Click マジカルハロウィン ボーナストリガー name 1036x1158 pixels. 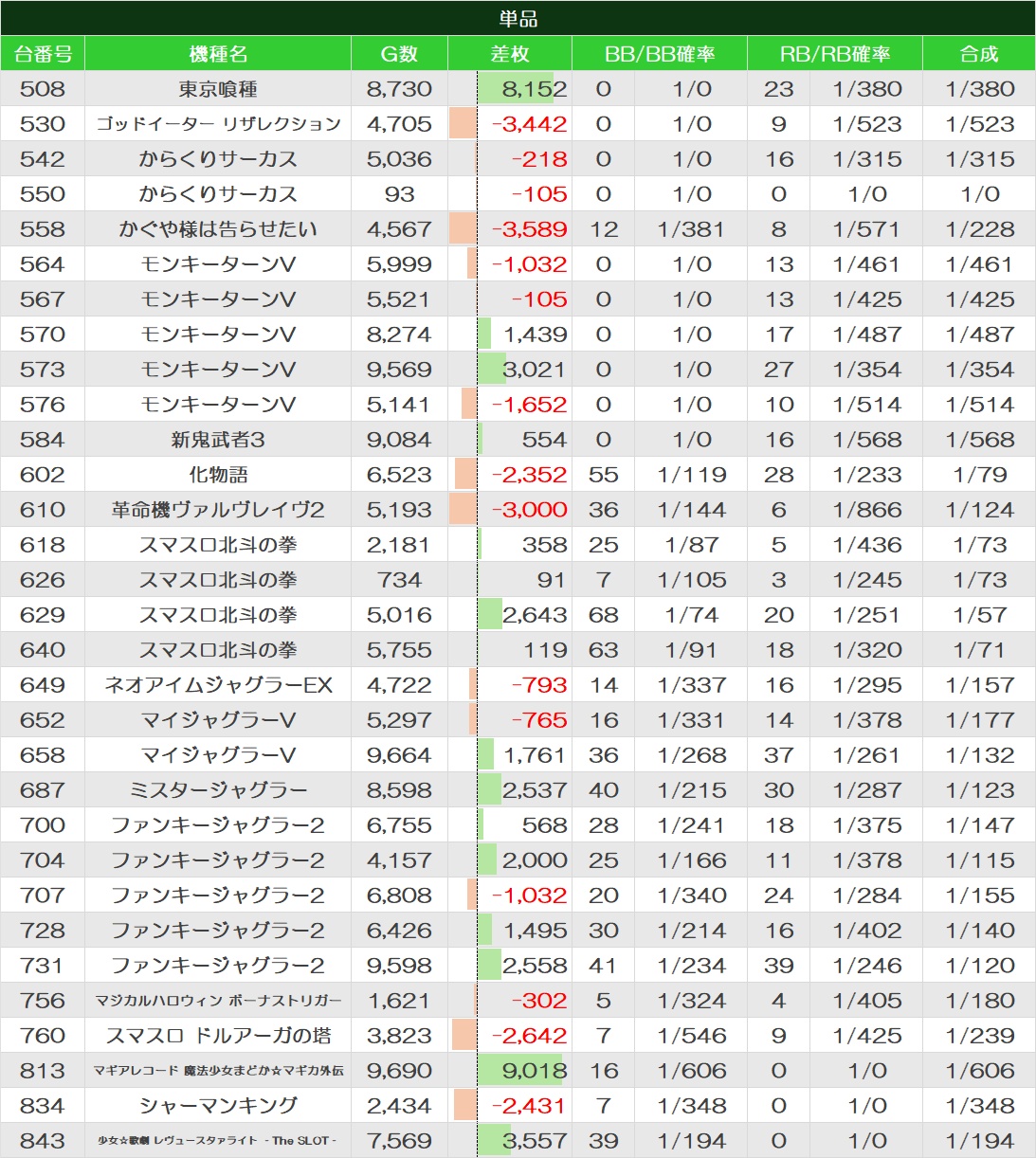click(x=218, y=1001)
